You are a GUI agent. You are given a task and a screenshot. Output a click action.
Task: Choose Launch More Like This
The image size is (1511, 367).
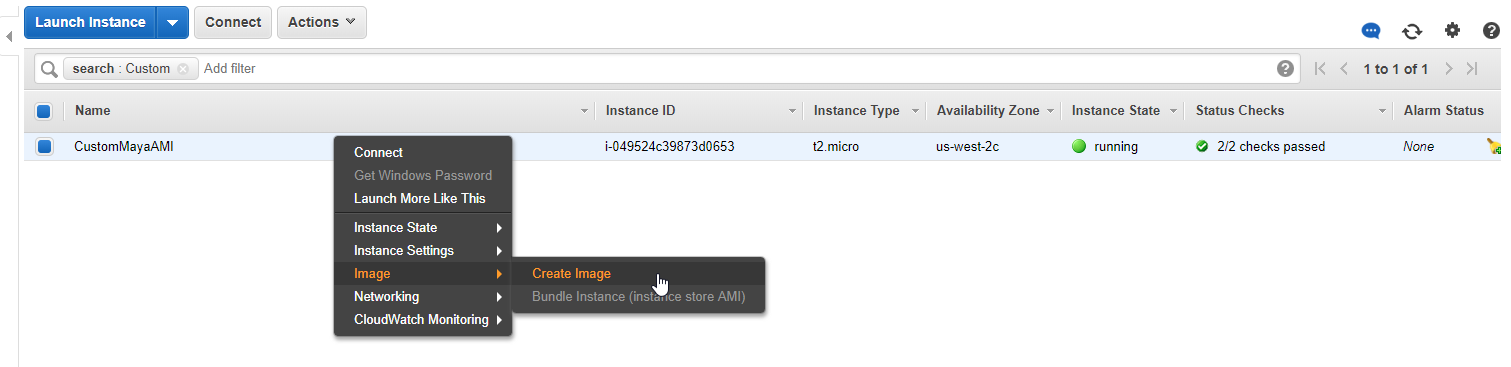coord(423,198)
